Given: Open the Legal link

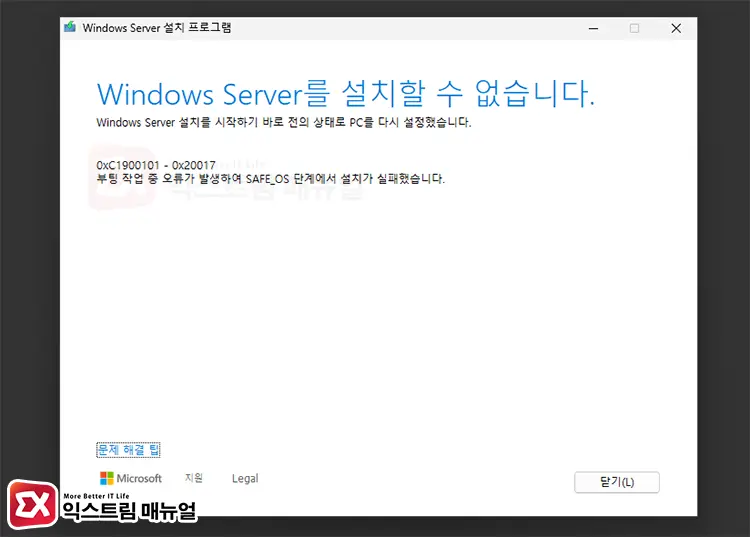Looking at the screenshot, I should pos(245,478).
